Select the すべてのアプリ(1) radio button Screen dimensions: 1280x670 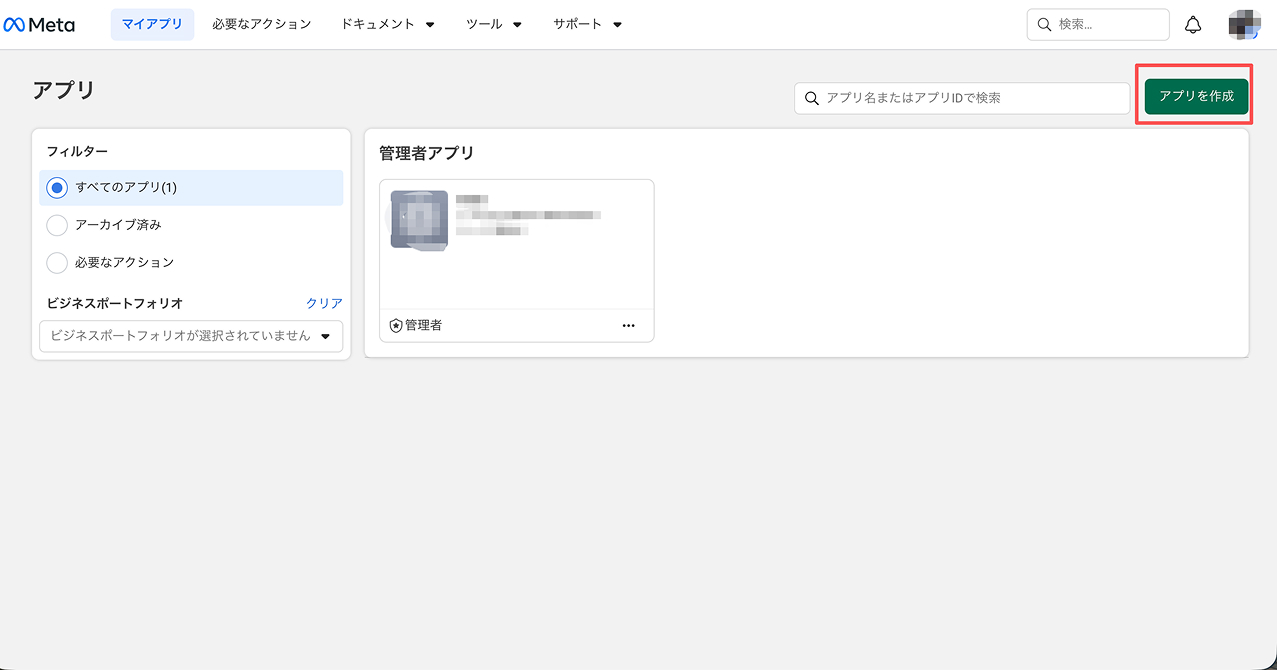pos(58,188)
